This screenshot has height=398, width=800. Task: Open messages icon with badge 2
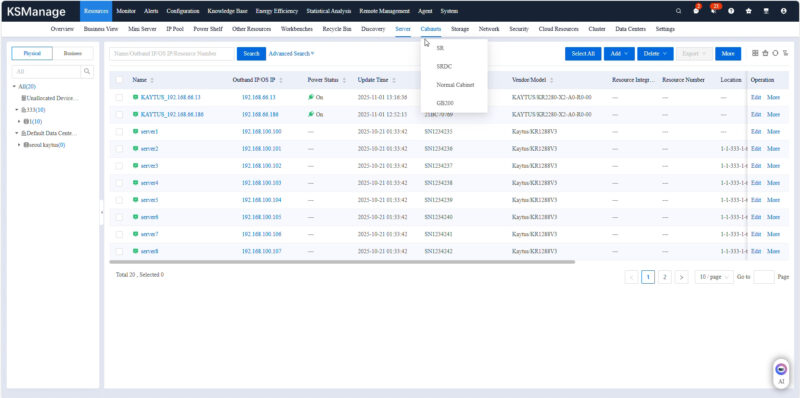(696, 11)
